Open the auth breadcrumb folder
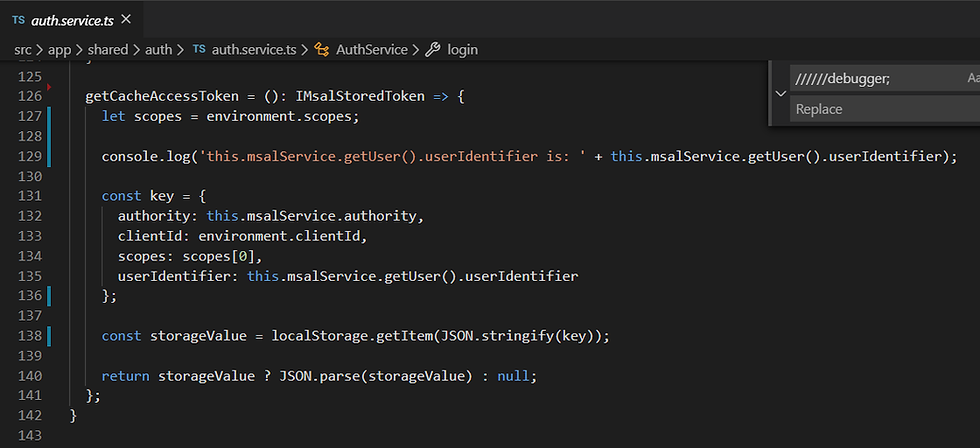The width and height of the screenshot is (980, 448). coord(158,49)
